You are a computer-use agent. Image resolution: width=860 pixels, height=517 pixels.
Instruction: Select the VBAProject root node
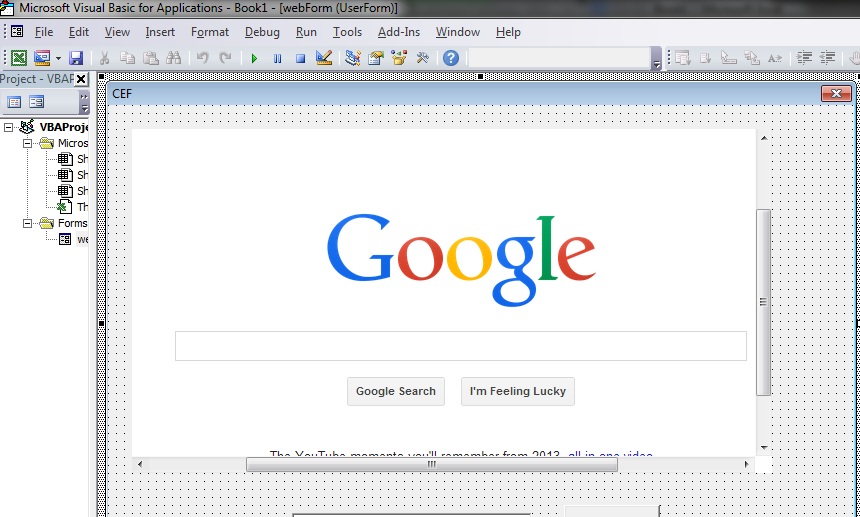tap(54, 127)
